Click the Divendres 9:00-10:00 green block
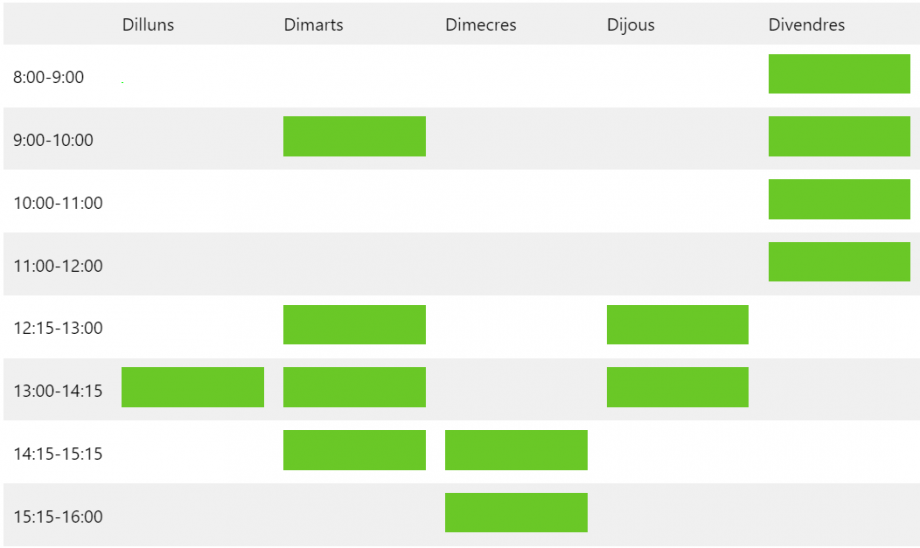This screenshot has height=548, width=920. pyautogui.click(x=839, y=136)
